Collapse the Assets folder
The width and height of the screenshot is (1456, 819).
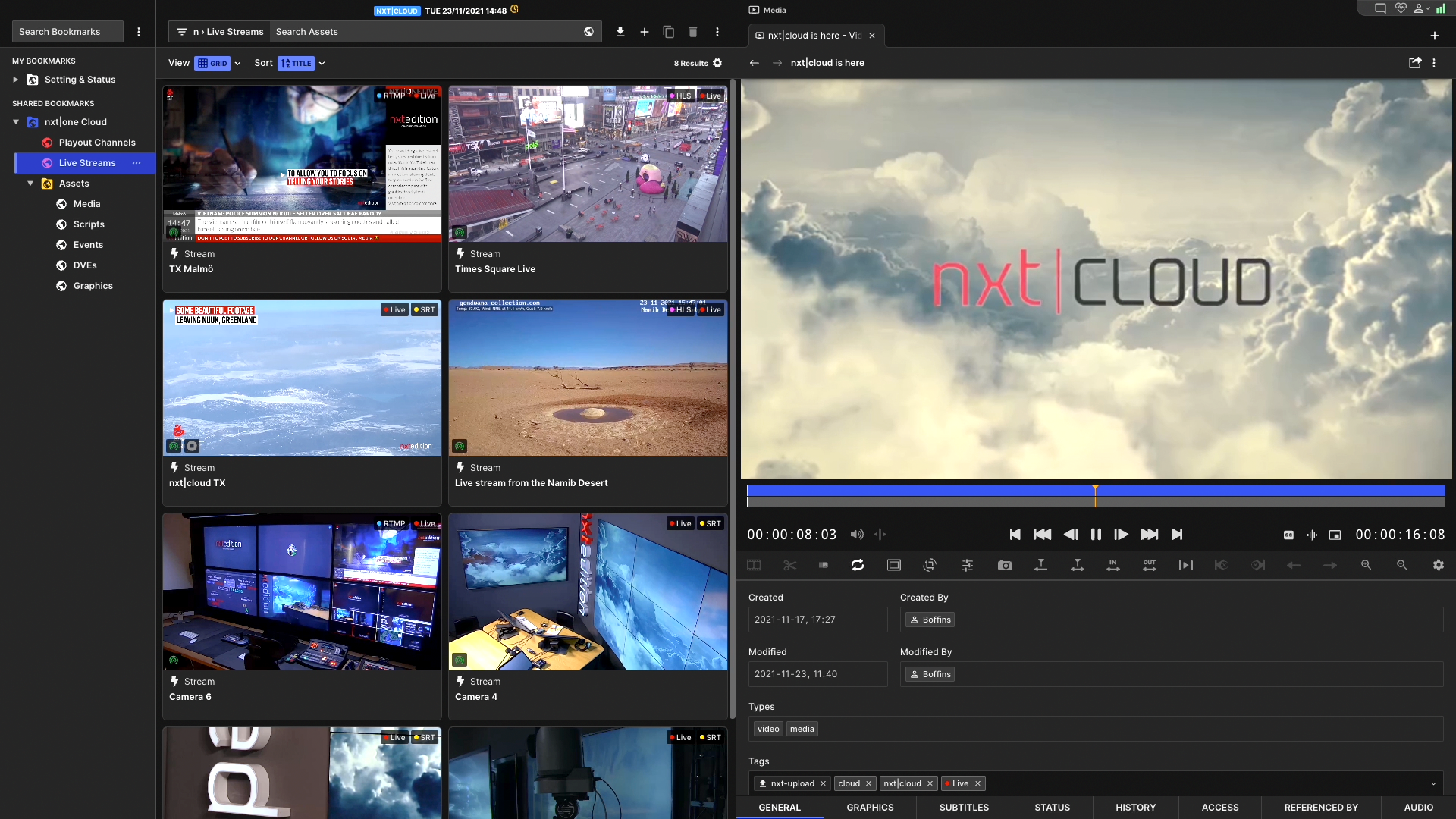point(30,184)
